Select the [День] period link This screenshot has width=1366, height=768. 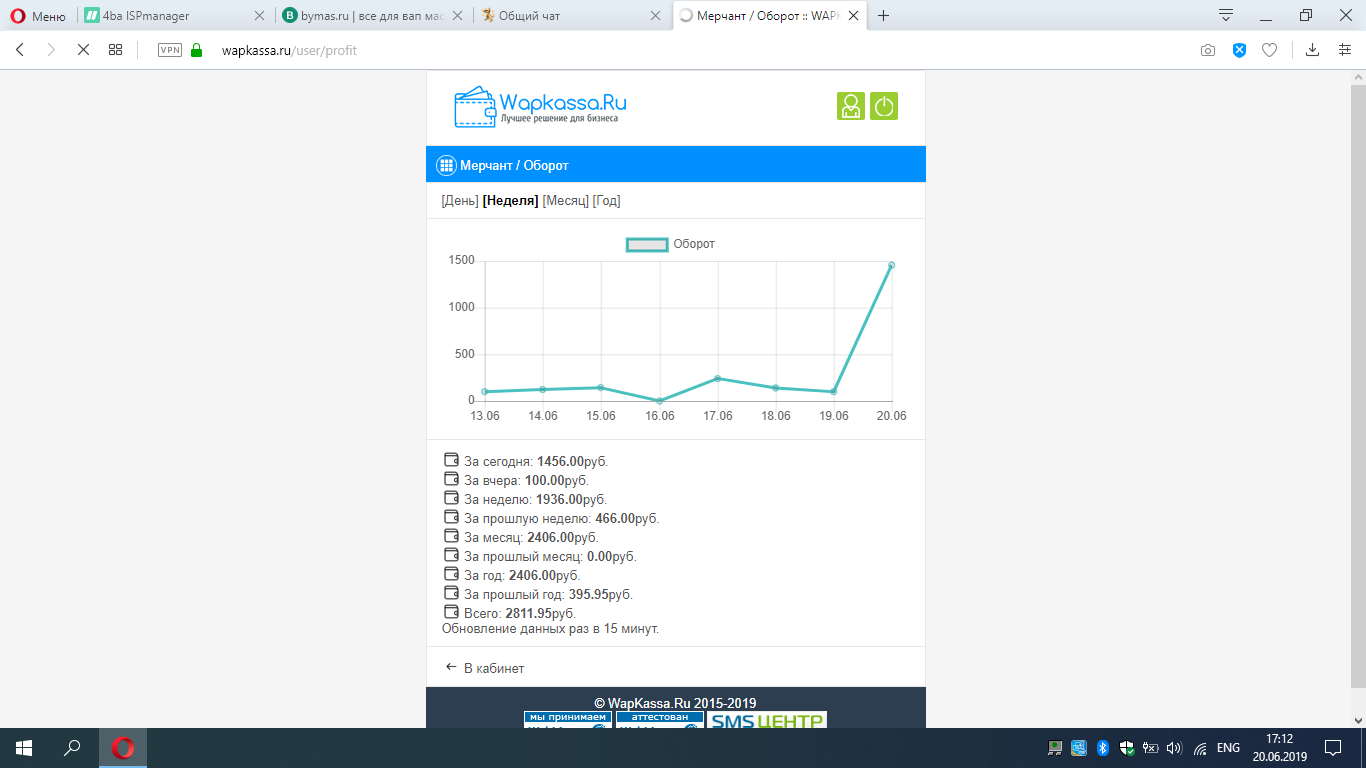[x=460, y=201]
